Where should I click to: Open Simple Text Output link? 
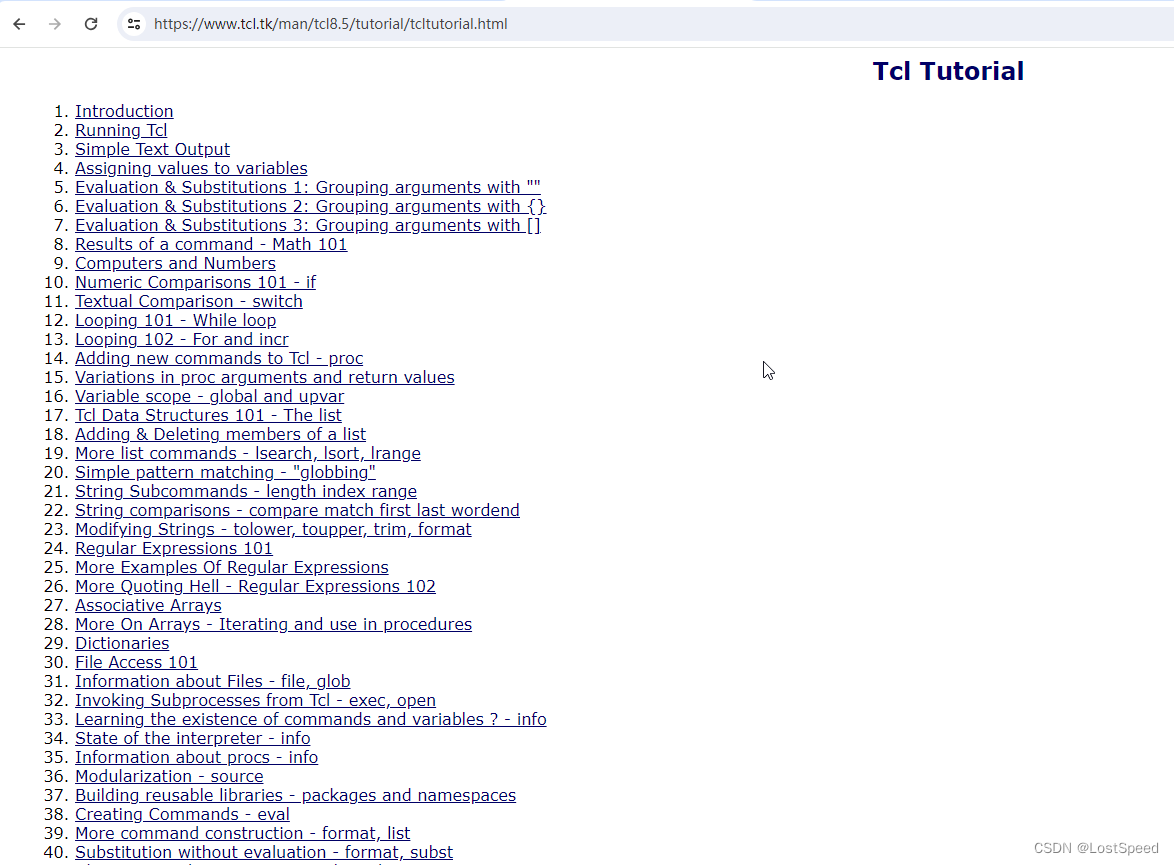(x=152, y=149)
